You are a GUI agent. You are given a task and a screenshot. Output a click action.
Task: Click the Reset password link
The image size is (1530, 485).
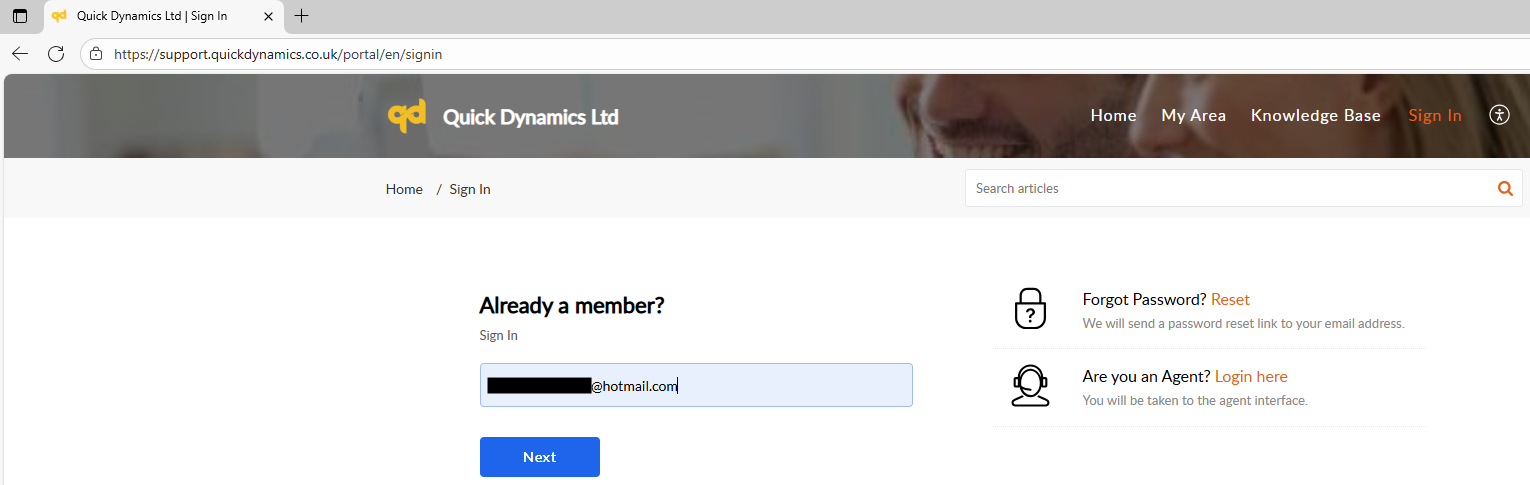point(1230,300)
